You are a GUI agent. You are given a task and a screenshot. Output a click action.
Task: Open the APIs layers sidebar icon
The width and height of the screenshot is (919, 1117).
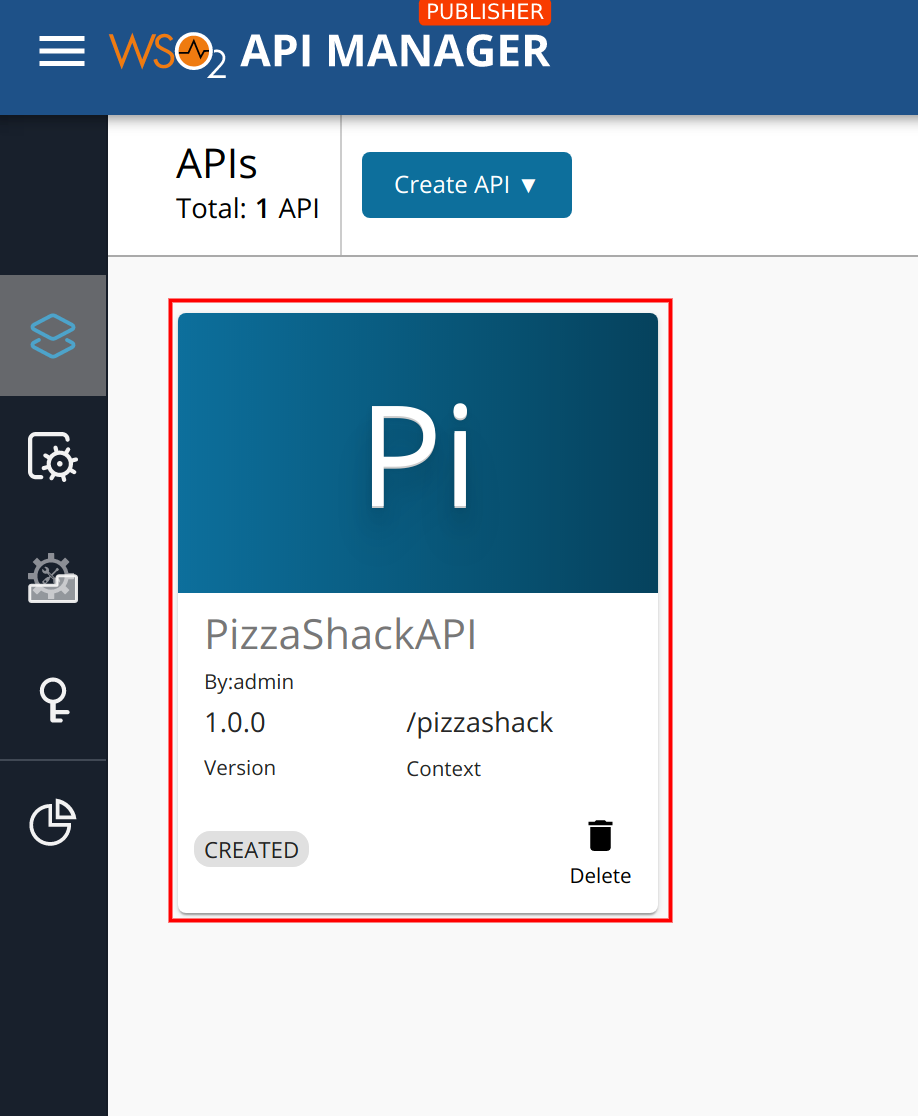click(x=53, y=336)
